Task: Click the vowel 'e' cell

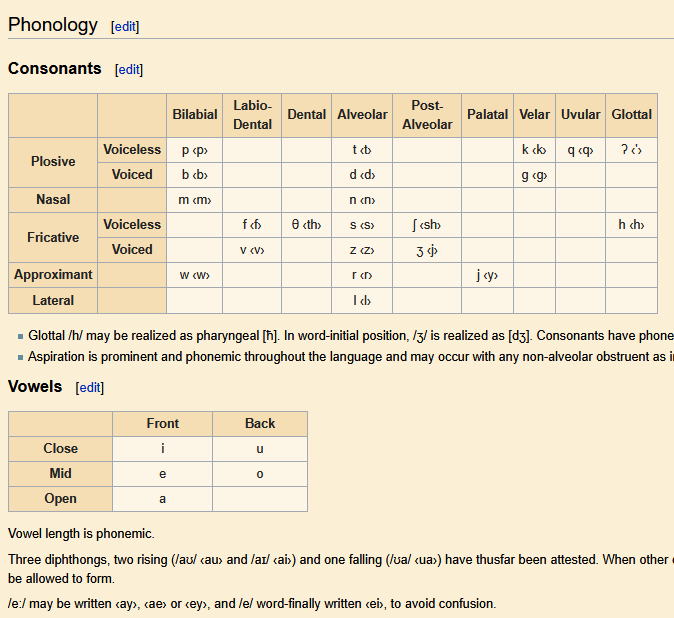Action: tap(162, 474)
